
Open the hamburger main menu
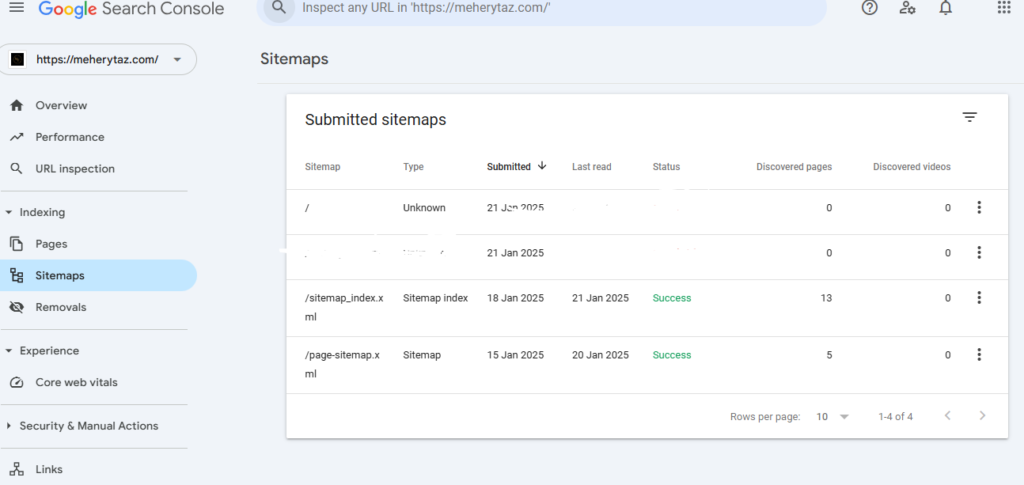[x=16, y=8]
